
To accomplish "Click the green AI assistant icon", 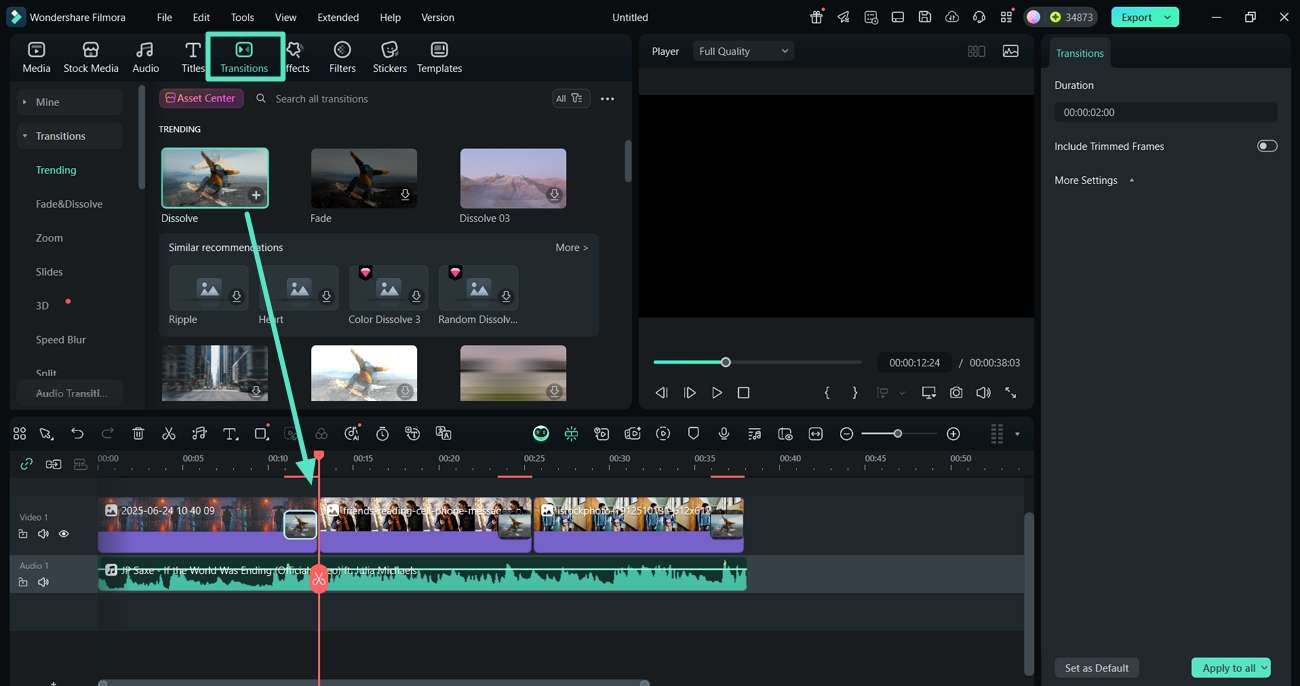I will [541, 433].
